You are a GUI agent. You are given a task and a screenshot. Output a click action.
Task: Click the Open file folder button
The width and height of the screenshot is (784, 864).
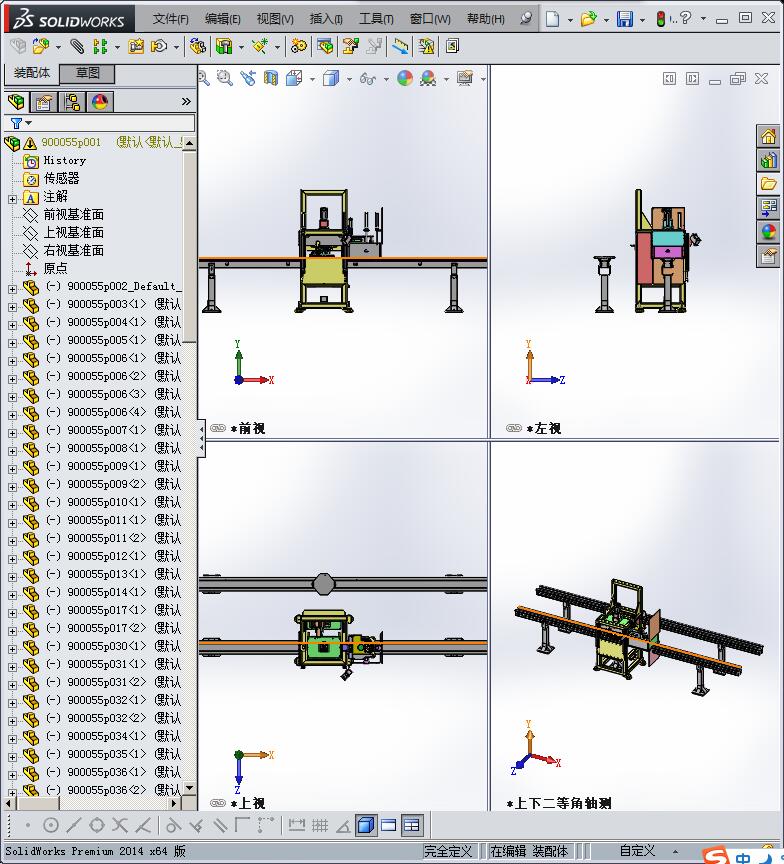coord(588,19)
